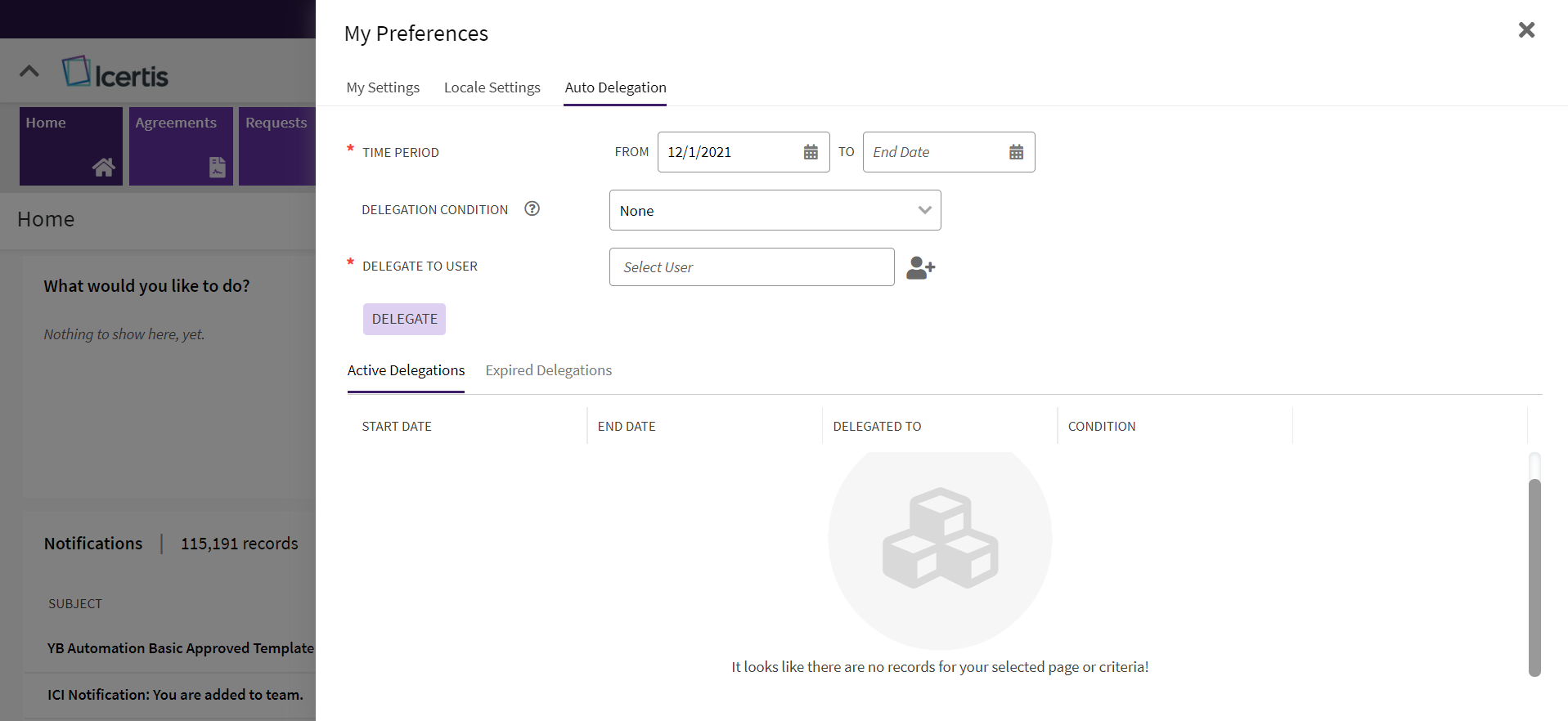Click the Agreements tile document icon
This screenshot has height=721, width=1568.
click(217, 168)
